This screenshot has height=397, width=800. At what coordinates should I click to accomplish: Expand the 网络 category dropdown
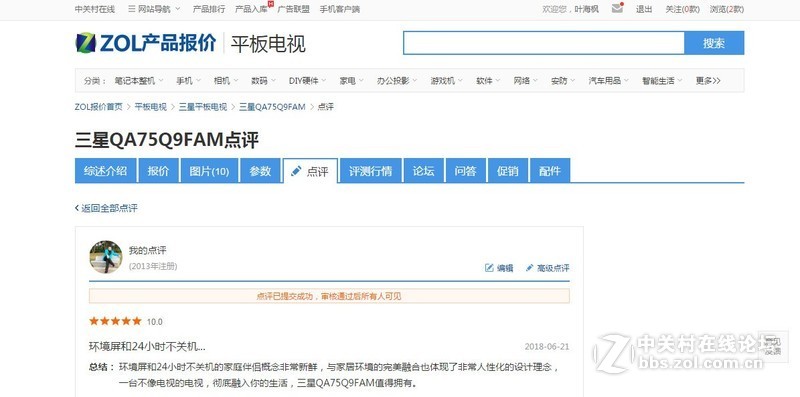526,81
